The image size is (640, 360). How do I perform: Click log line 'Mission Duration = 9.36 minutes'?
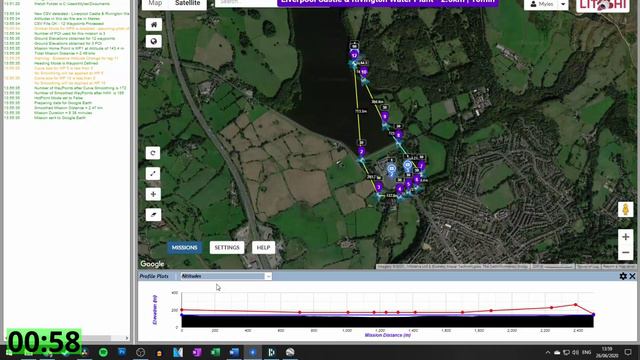click(x=63, y=113)
